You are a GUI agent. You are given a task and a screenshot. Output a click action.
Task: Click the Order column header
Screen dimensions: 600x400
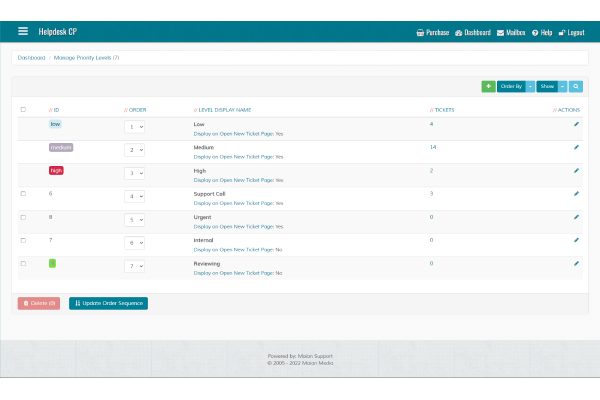135,110
